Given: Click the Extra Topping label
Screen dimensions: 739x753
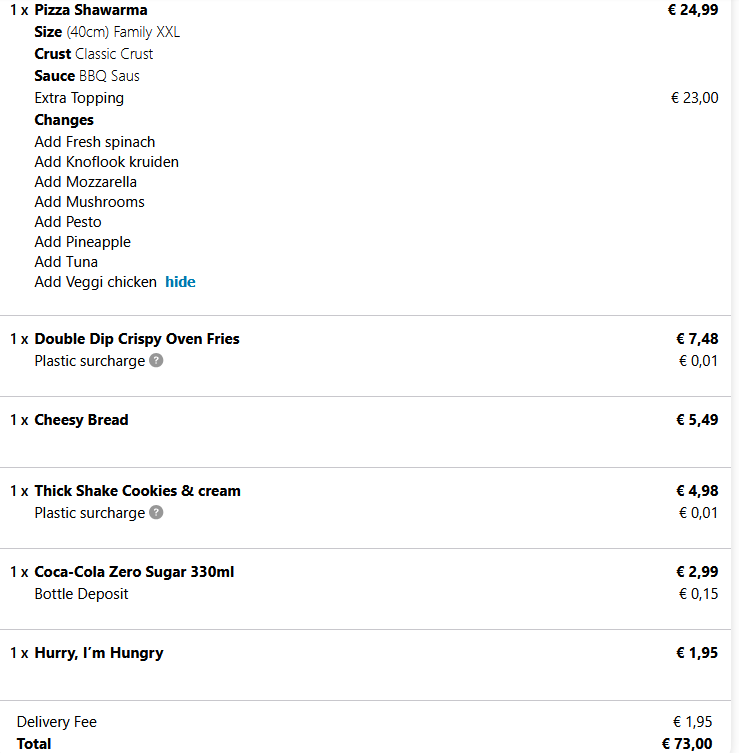Looking at the screenshot, I should (x=79, y=98).
